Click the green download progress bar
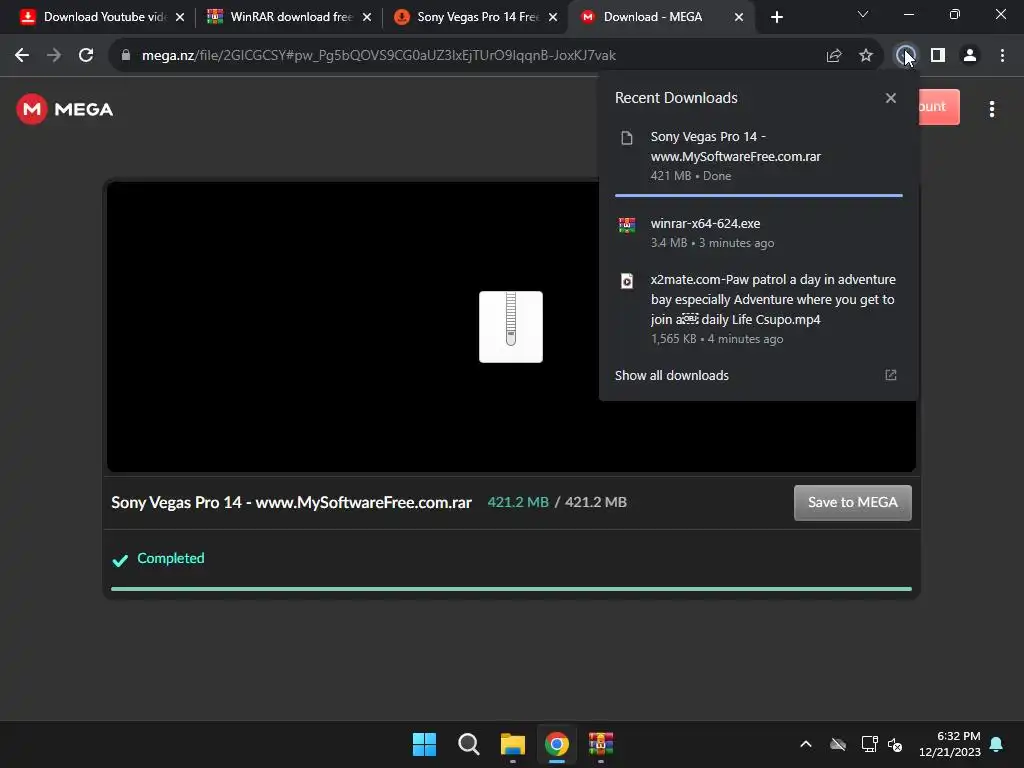Image resolution: width=1024 pixels, height=768 pixels. click(x=511, y=588)
